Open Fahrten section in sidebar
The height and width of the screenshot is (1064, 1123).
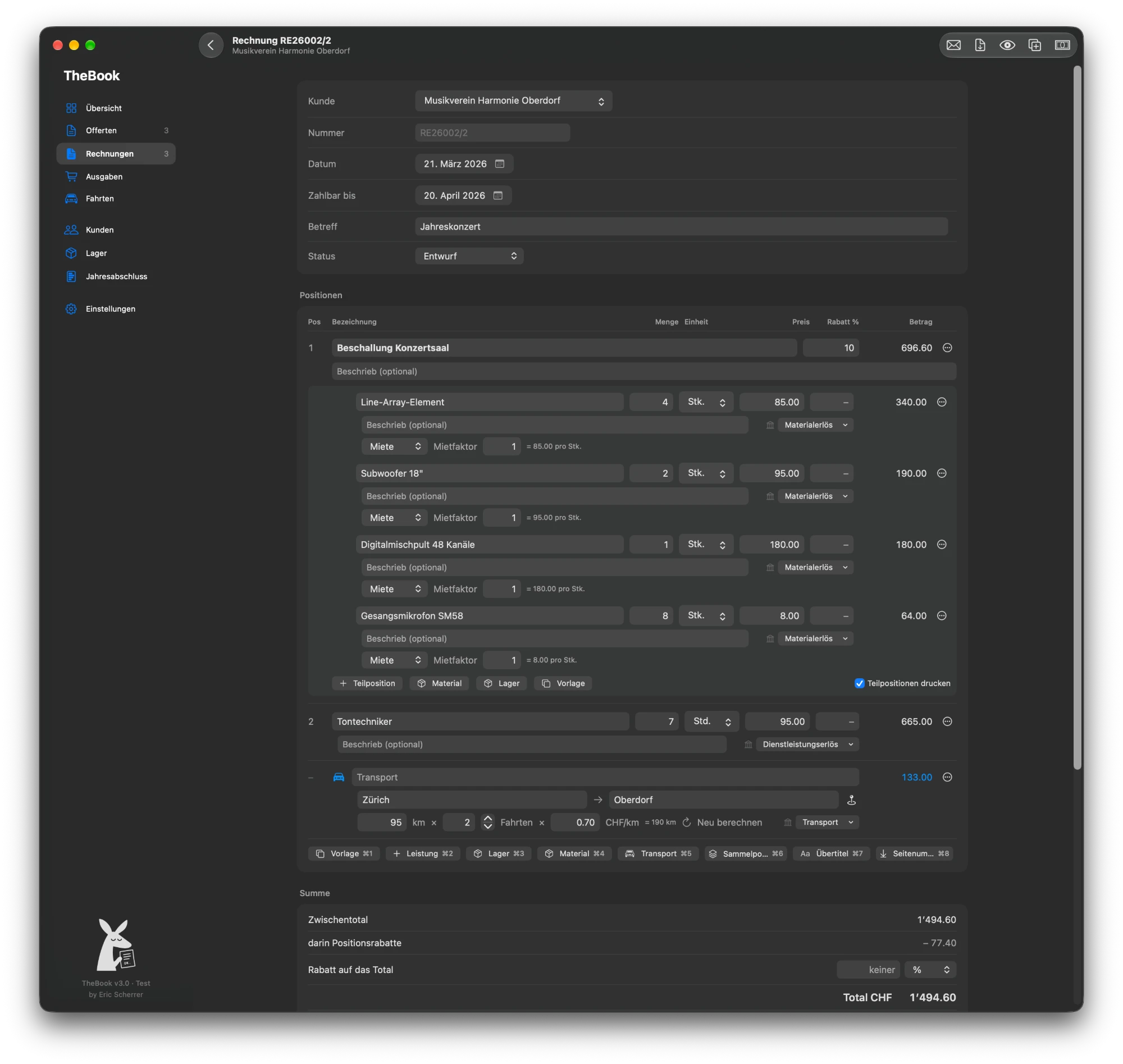(116, 199)
